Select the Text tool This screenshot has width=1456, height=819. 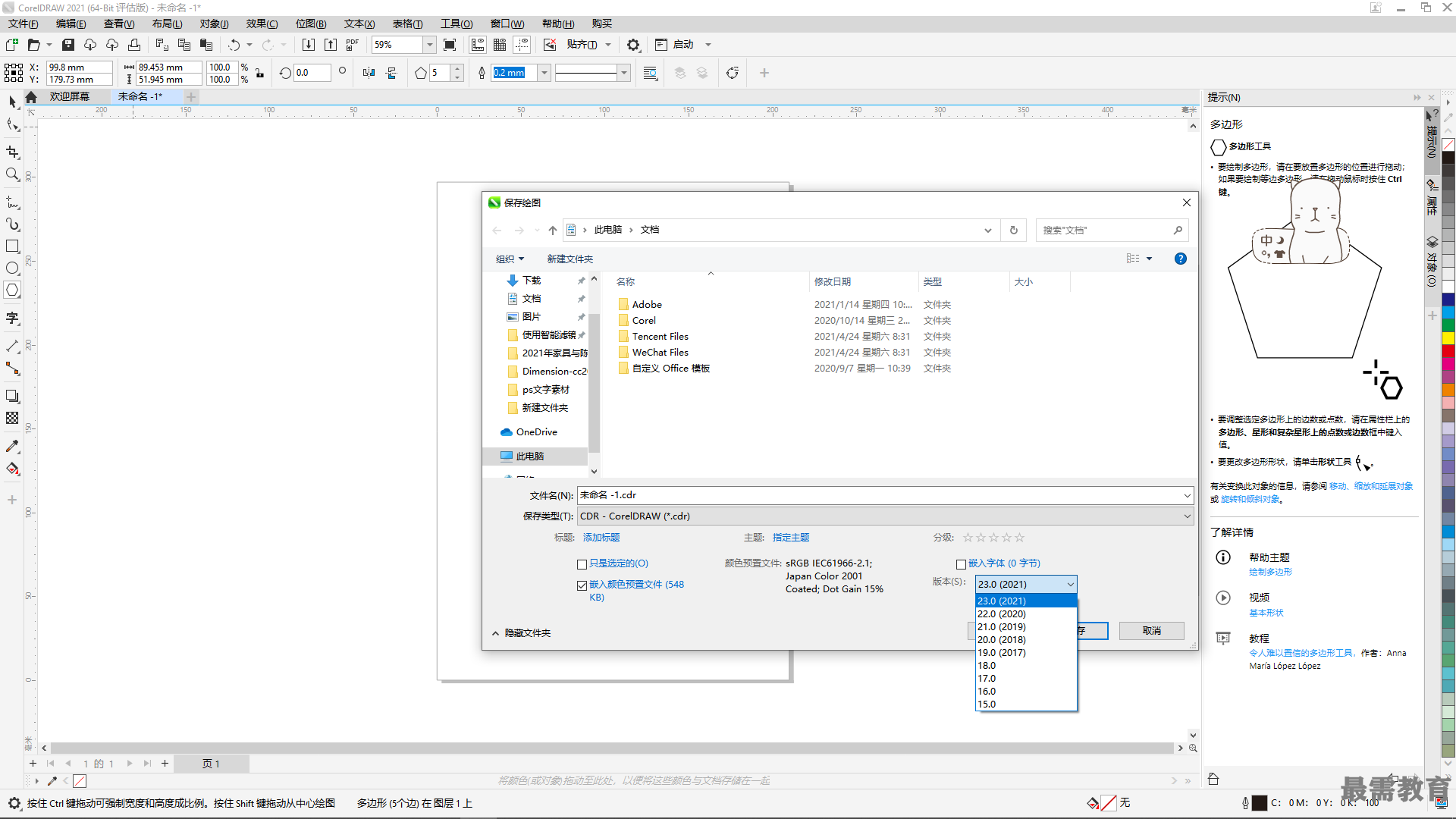(13, 318)
